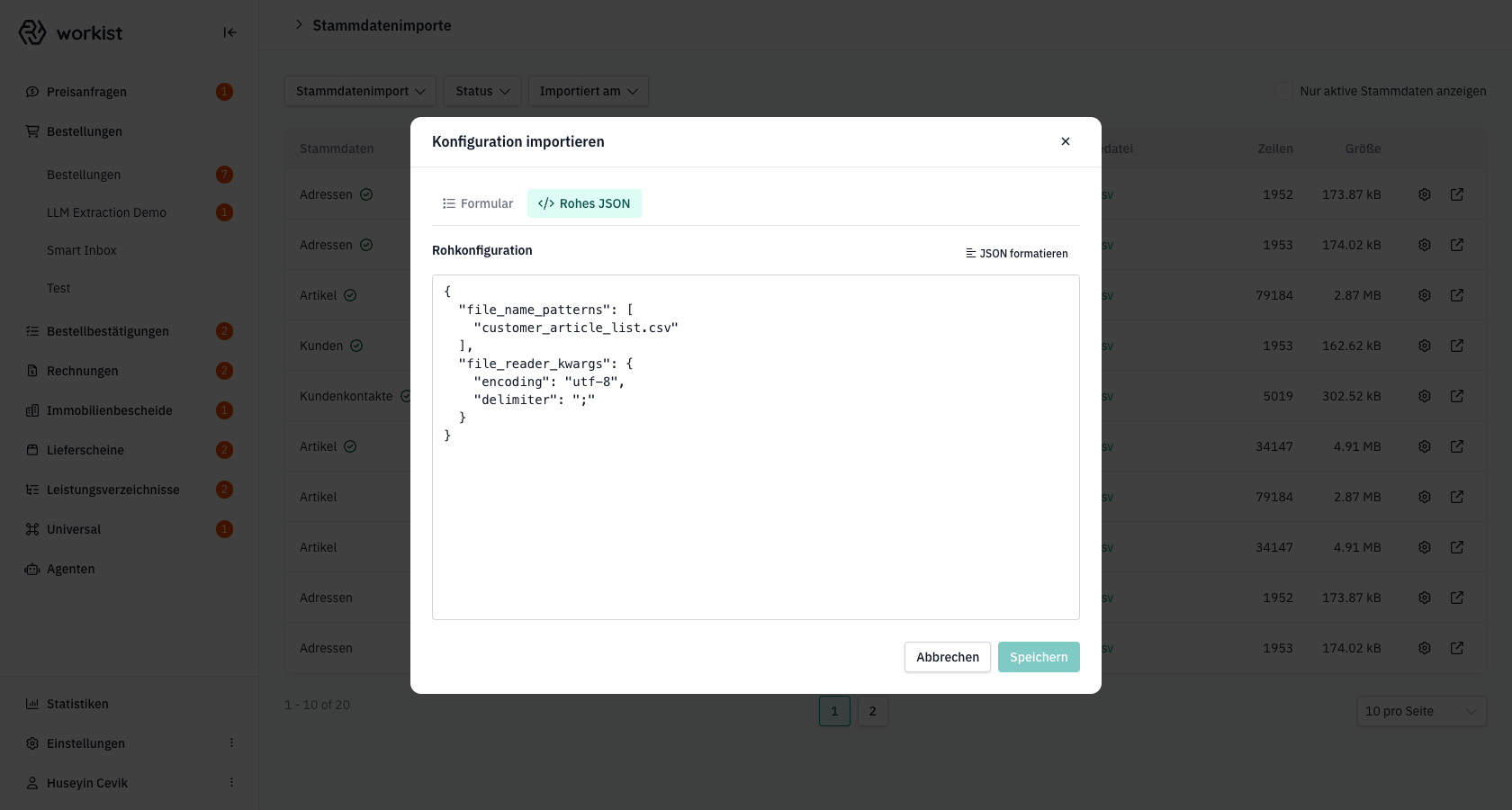Select the Rohes JSON tab
1512x810 pixels.
[x=584, y=203]
